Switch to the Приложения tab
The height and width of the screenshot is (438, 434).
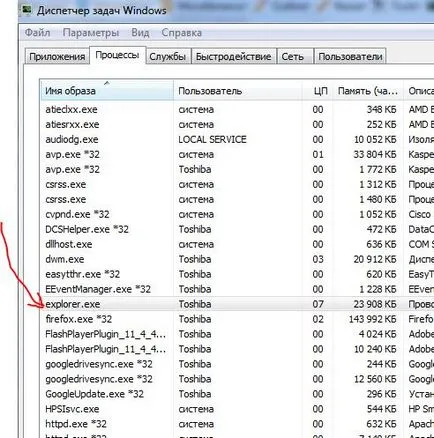57,57
